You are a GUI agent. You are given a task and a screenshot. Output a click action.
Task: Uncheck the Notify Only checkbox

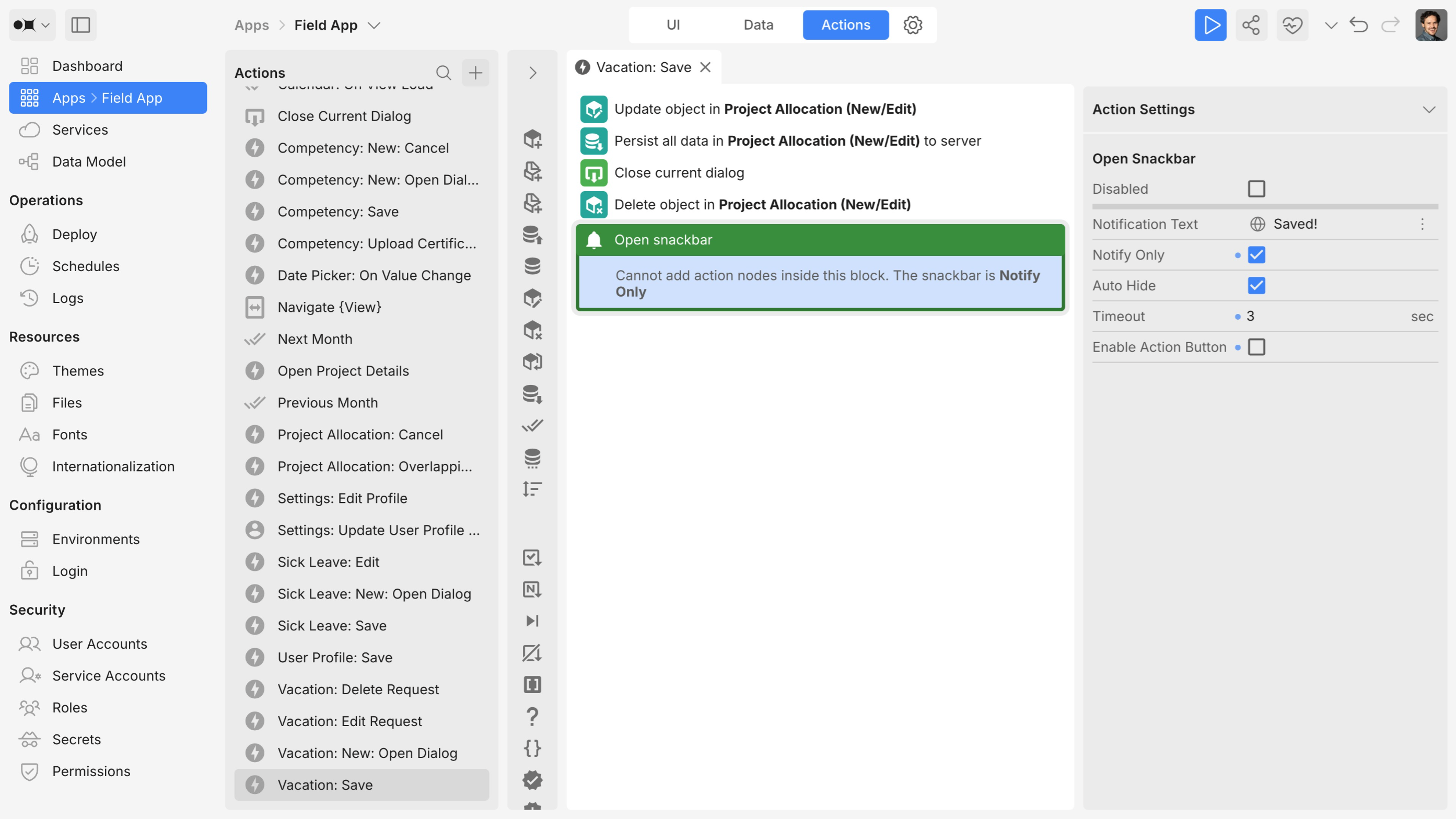tap(1256, 255)
